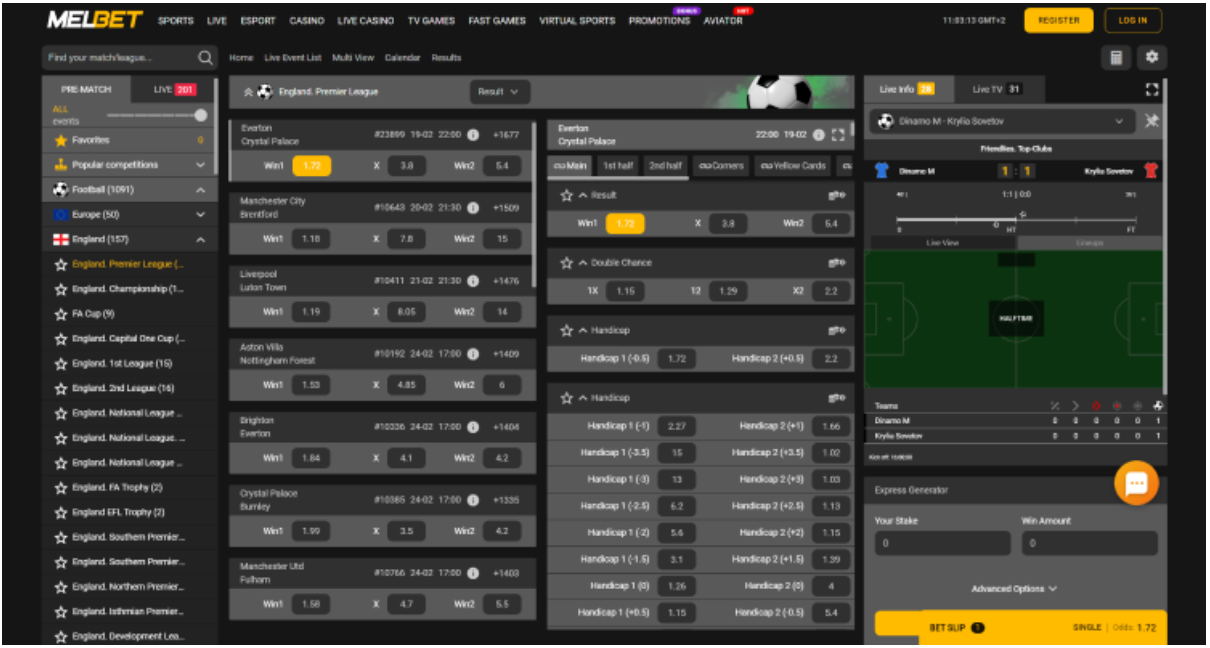Favorite the Double Chance market with its star

tap(566, 263)
